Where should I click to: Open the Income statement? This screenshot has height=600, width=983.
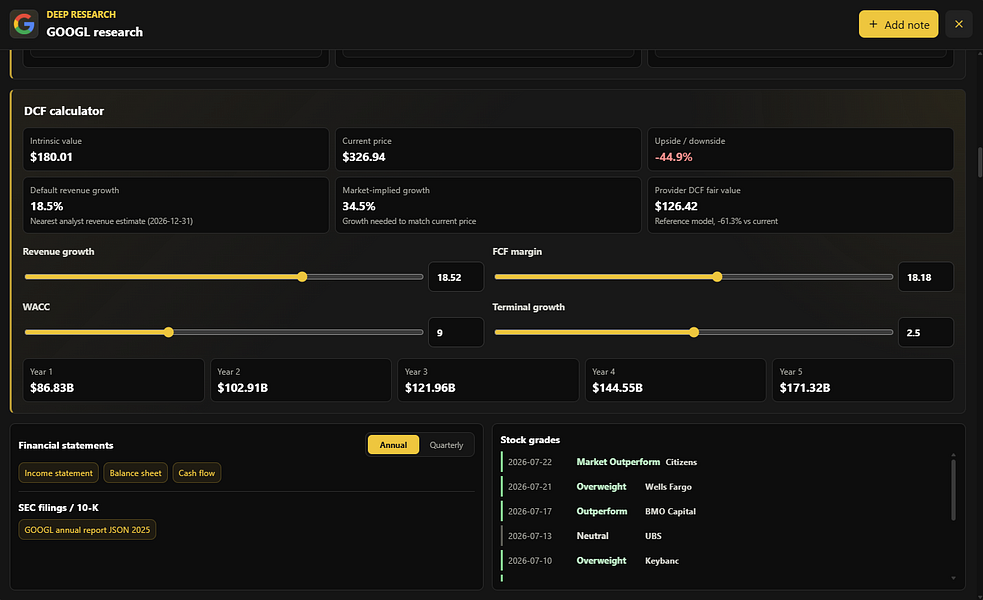coord(58,473)
